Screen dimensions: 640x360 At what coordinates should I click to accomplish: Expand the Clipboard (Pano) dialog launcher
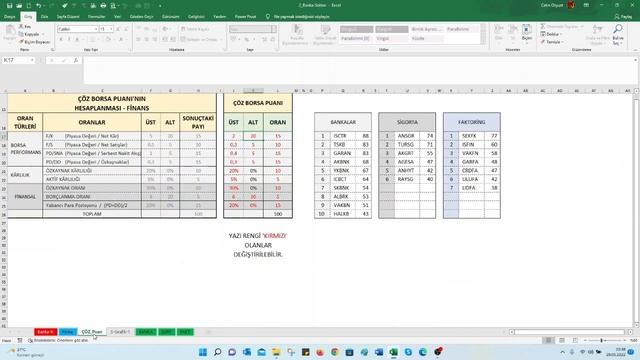tap(52, 50)
